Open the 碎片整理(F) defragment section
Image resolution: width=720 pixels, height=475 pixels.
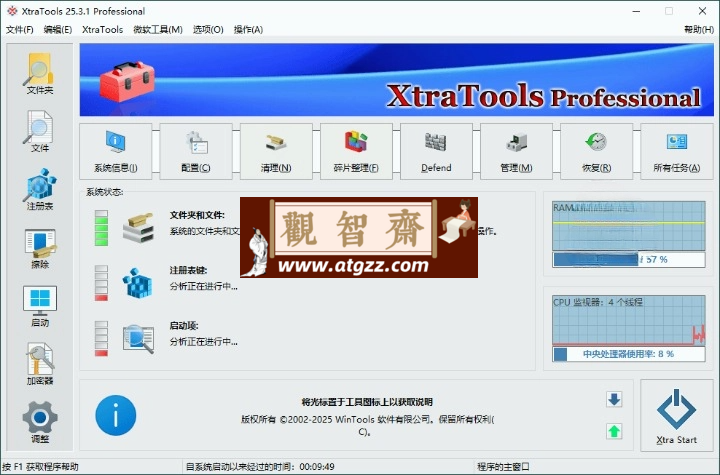(x=356, y=152)
